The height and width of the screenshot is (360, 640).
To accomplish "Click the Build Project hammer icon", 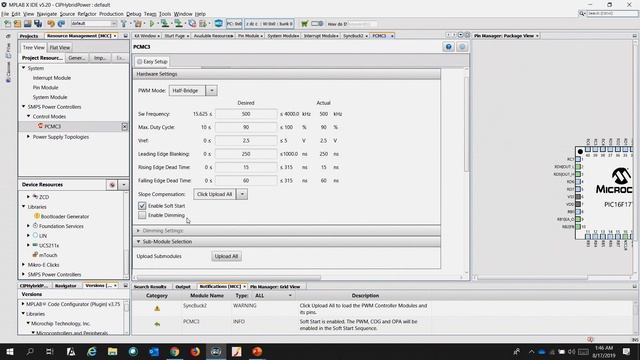I will coord(124,24).
